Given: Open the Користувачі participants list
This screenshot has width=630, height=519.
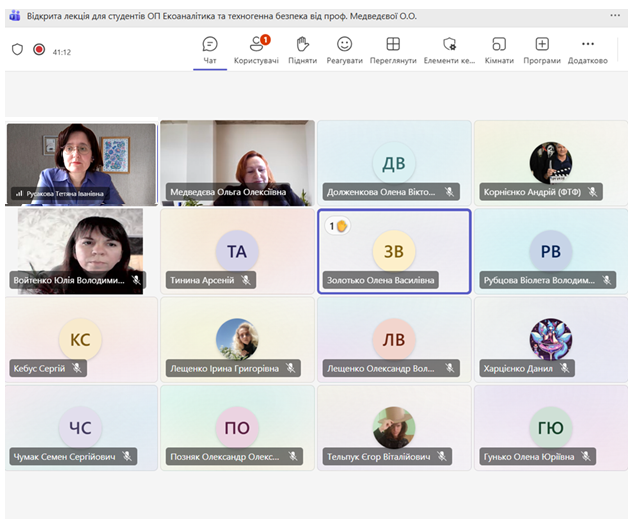Looking at the screenshot, I should point(259,50).
